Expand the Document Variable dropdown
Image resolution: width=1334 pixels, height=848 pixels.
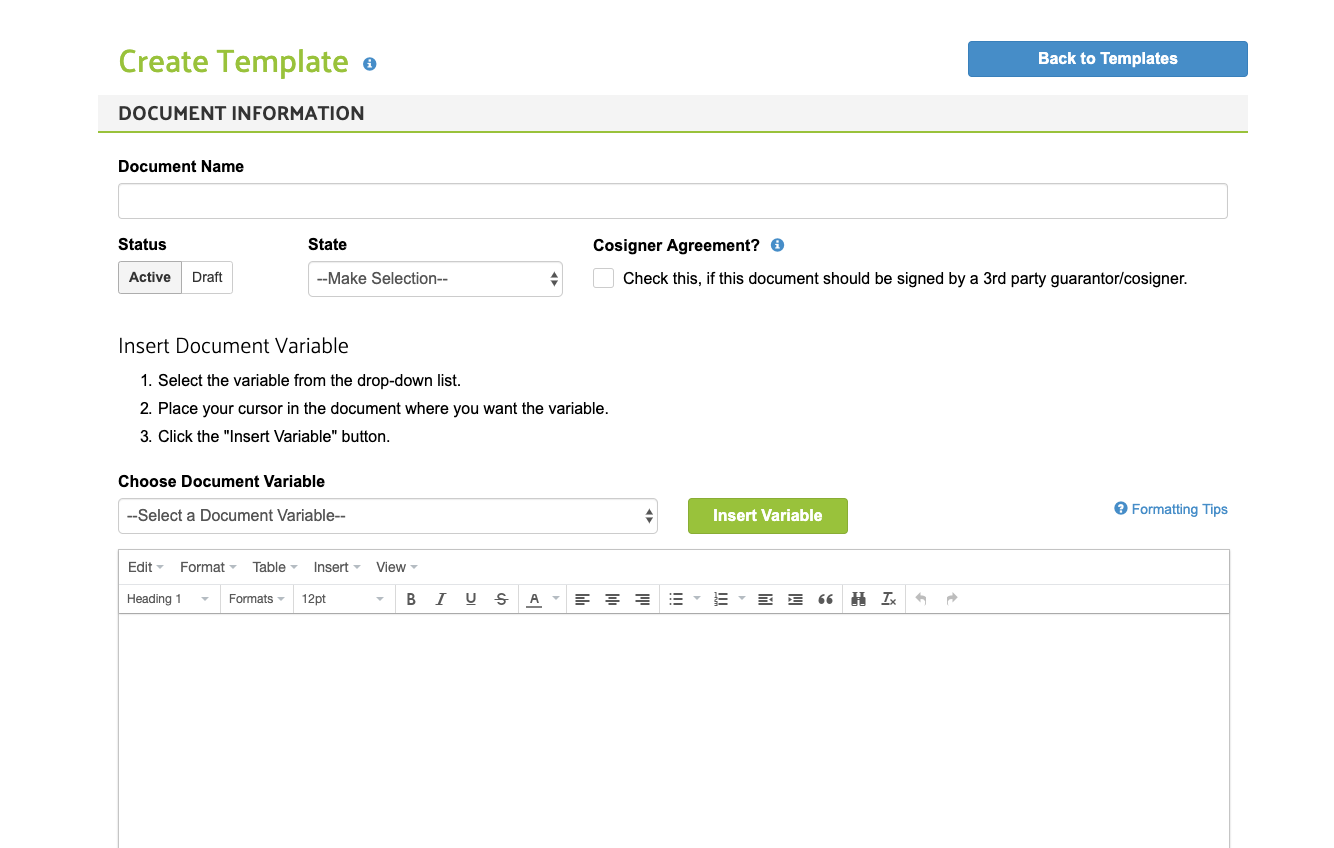pyautogui.click(x=388, y=516)
